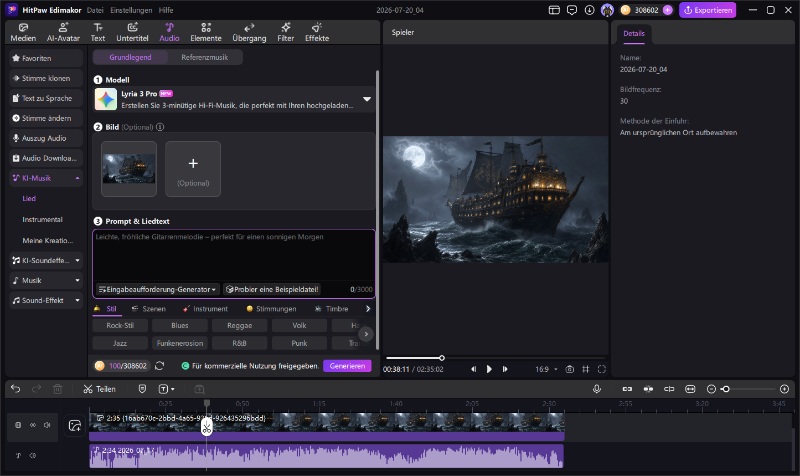Open the feedback message icon in title bar
The height and width of the screenshot is (476, 800).
tap(572, 10)
